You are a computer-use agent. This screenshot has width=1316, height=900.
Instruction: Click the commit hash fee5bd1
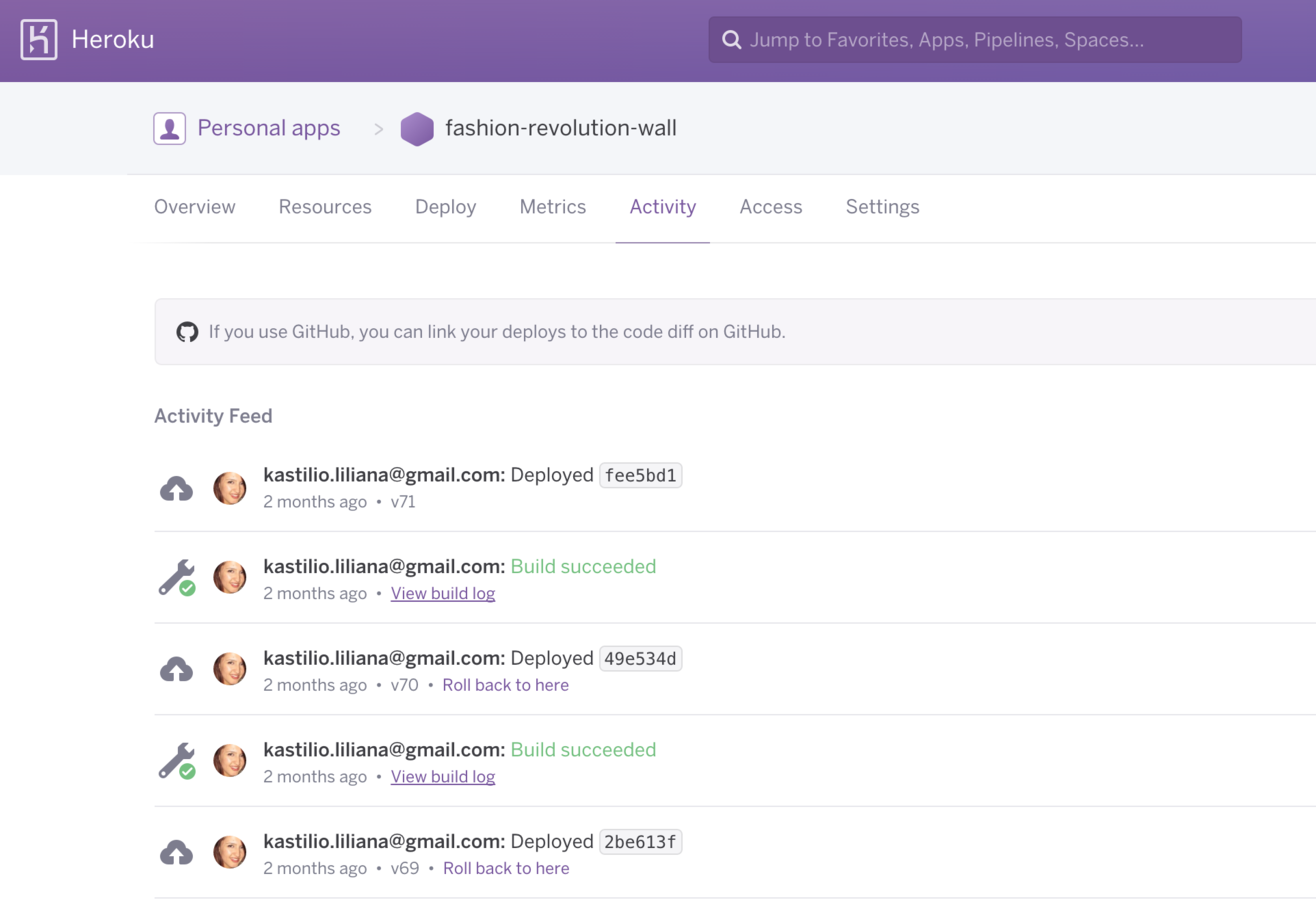(641, 475)
